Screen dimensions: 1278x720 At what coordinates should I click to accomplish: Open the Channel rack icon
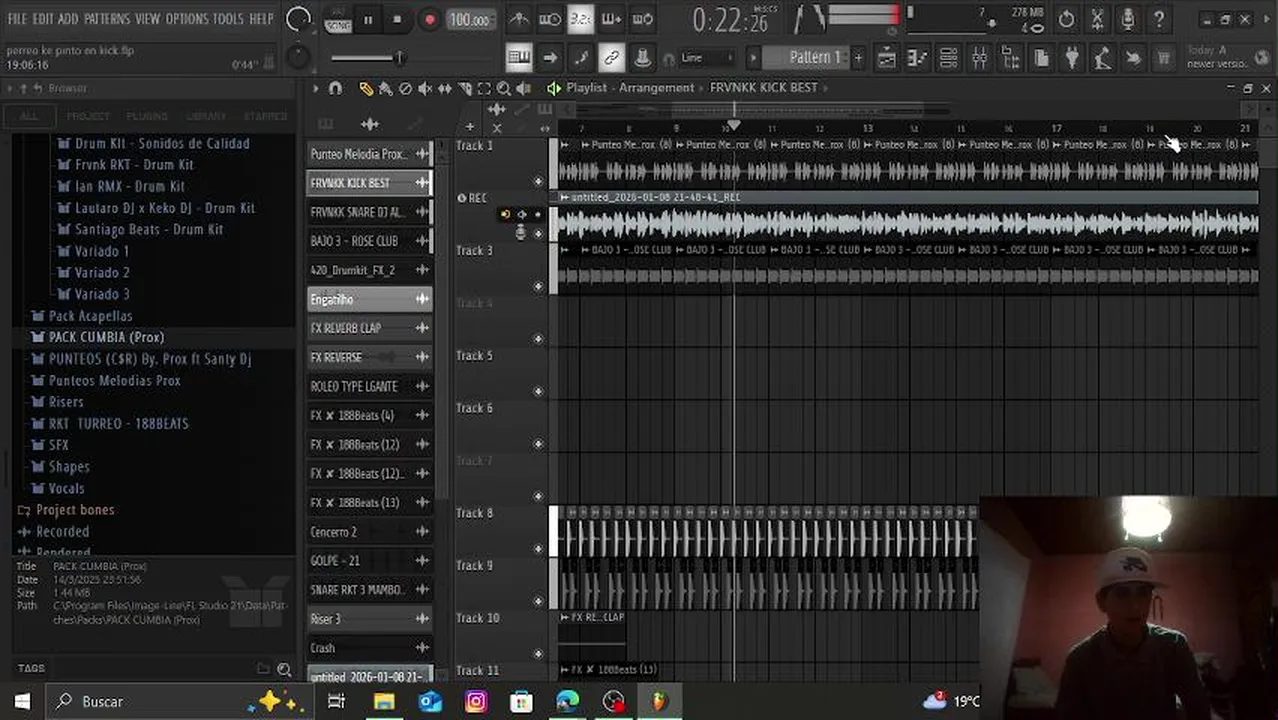point(948,57)
